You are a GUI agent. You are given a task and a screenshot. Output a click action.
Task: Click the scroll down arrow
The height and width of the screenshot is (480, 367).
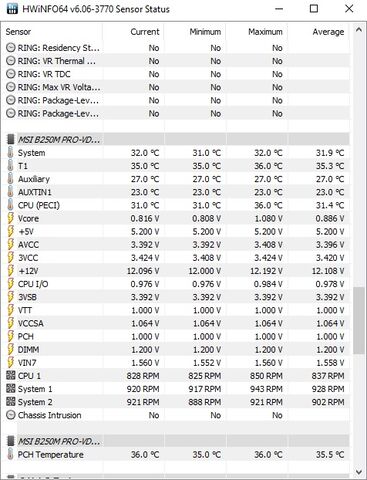click(359, 472)
